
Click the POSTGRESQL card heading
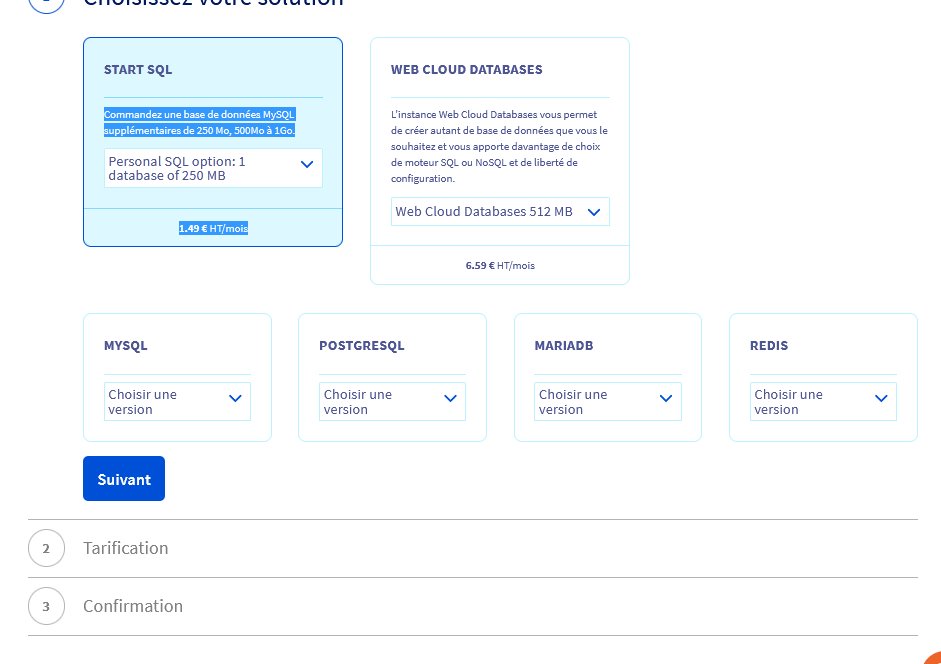point(362,346)
